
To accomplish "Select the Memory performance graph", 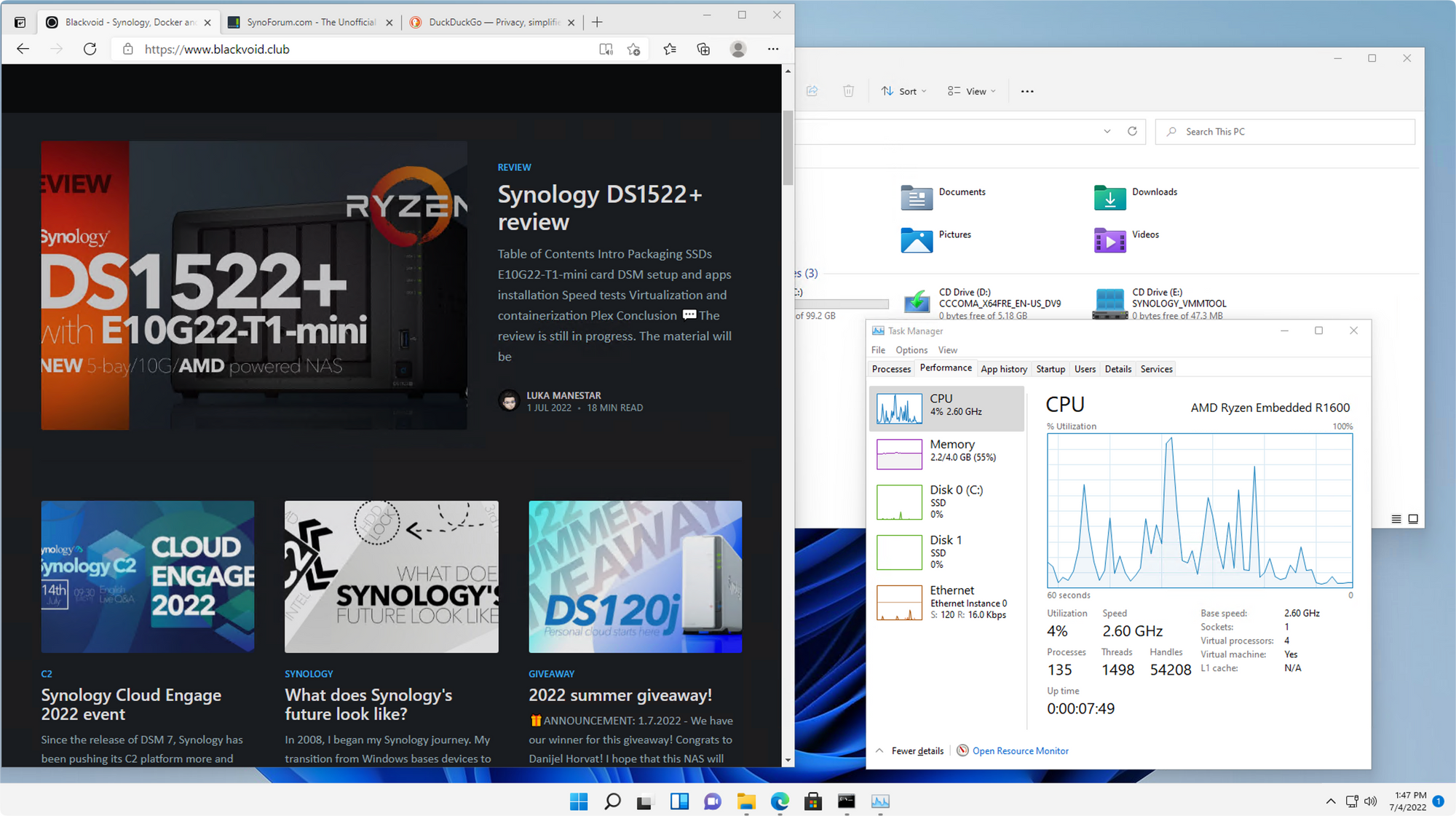I will pyautogui.click(x=946, y=453).
